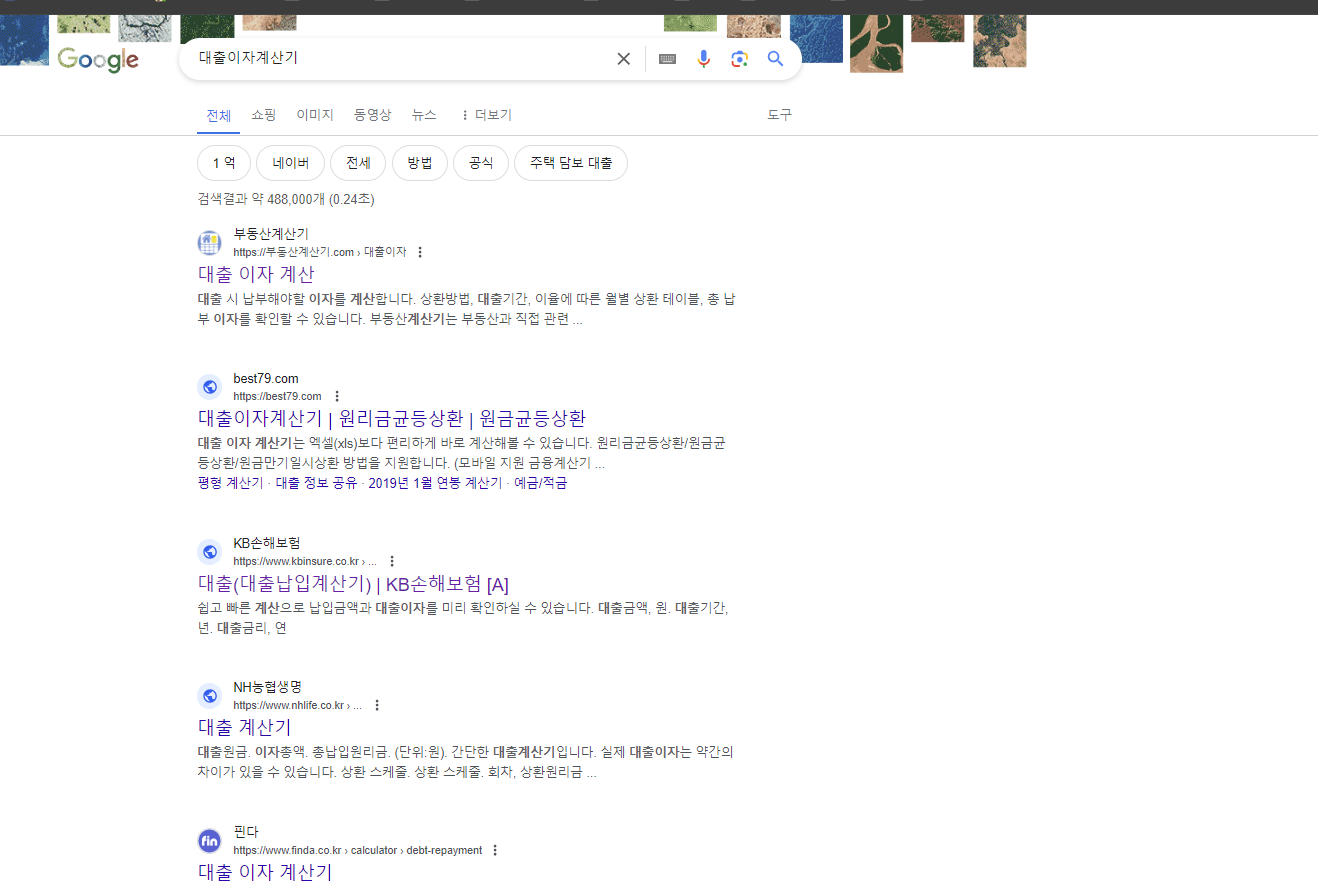Screen dimensions: 1318x890
Task: Click the site name 부동산계산기 above its URL
Action: point(271,234)
